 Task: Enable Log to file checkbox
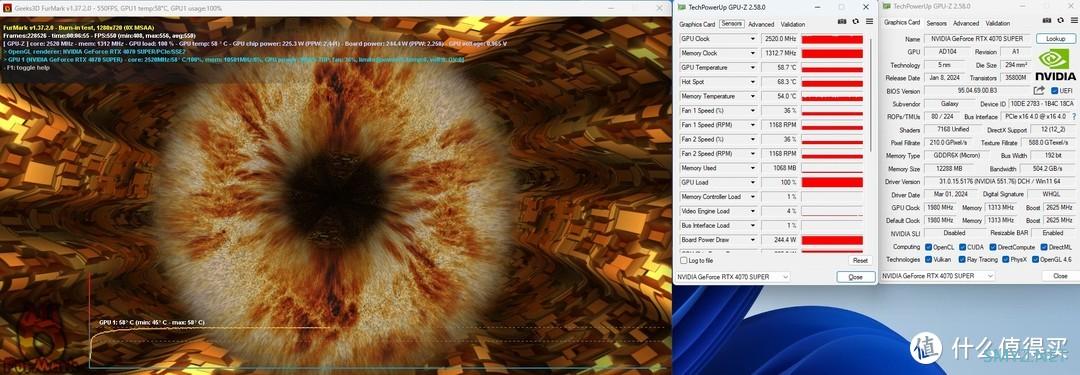click(683, 261)
